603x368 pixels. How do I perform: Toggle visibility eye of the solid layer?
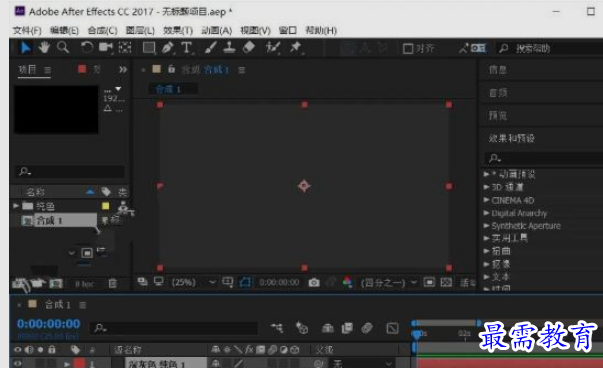(18, 363)
